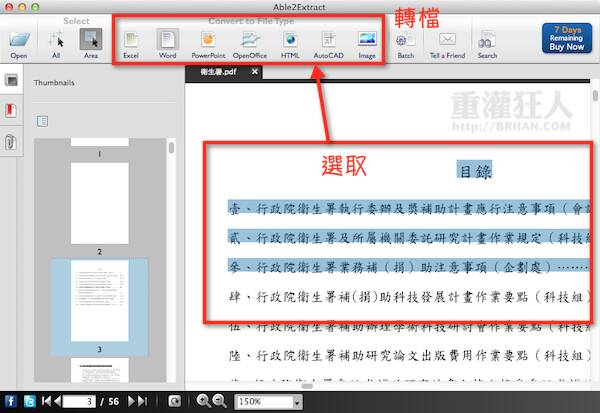Go to the last page
The height and width of the screenshot is (413, 600).
[x=142, y=401]
